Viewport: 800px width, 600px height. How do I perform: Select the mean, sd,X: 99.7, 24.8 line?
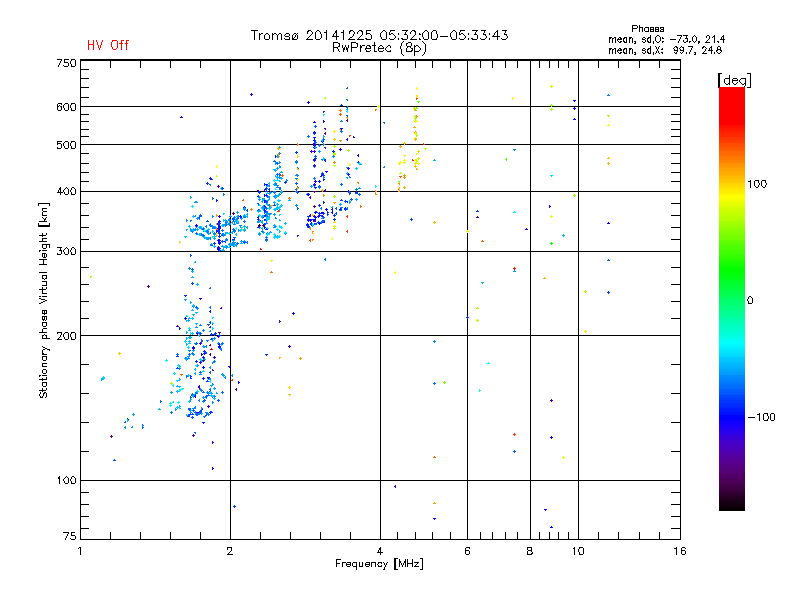(x=665, y=50)
